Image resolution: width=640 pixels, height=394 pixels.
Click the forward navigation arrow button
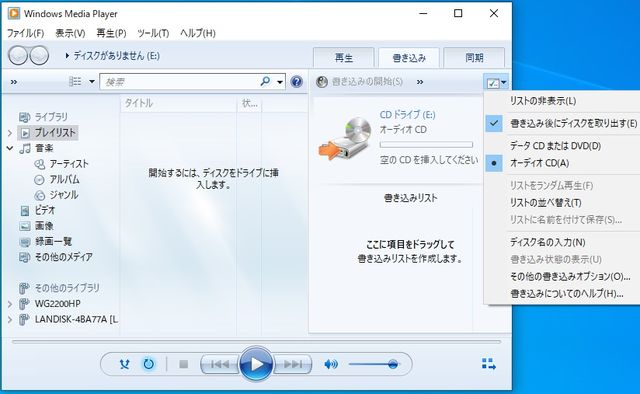[39, 56]
